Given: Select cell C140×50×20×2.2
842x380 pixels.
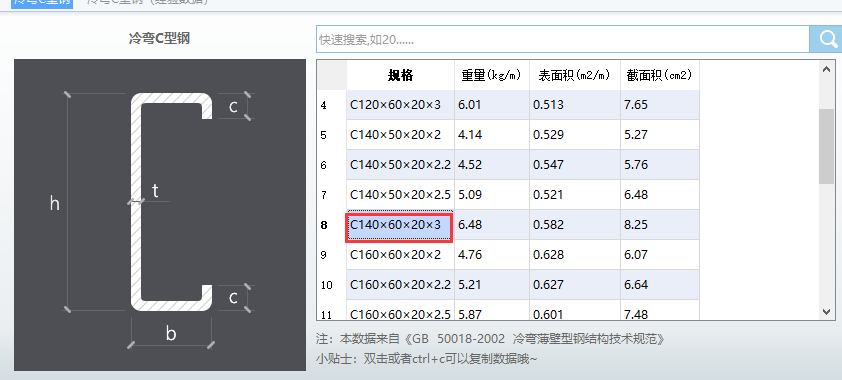Looking at the screenshot, I should click(x=400, y=165).
